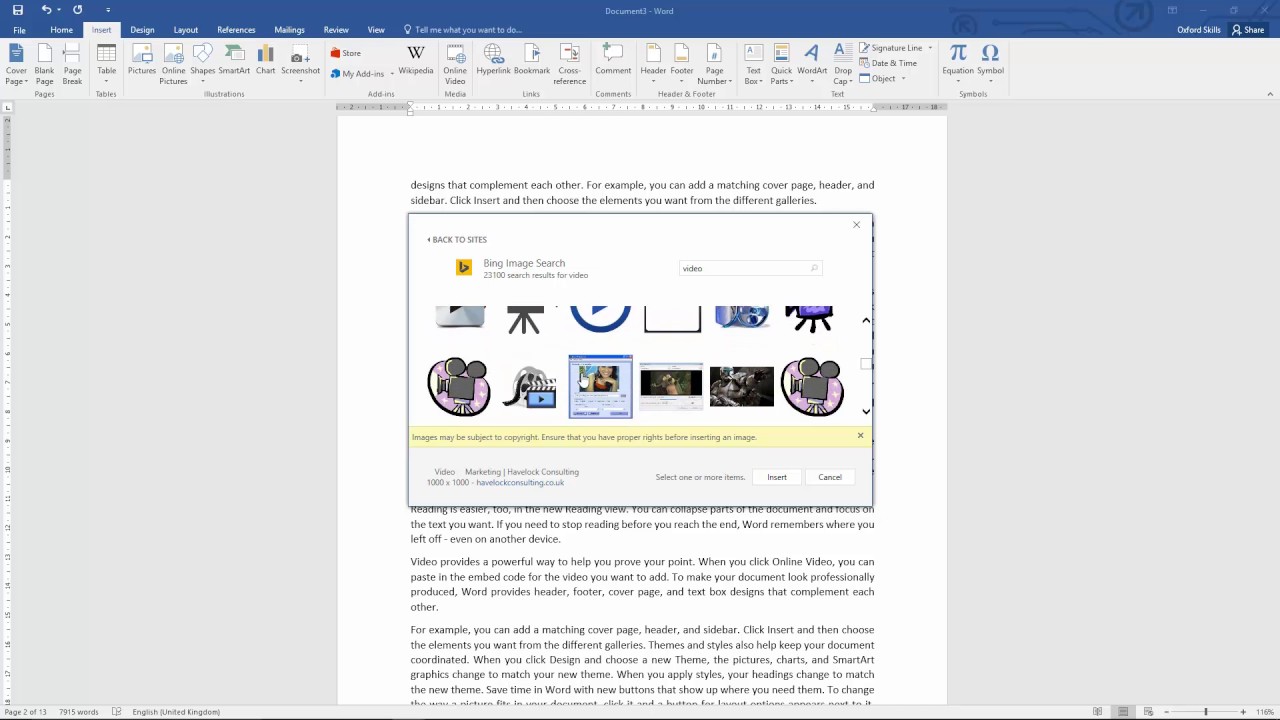Click Oxford Skills account name
Viewport: 1280px width, 720px height.
click(x=1199, y=30)
